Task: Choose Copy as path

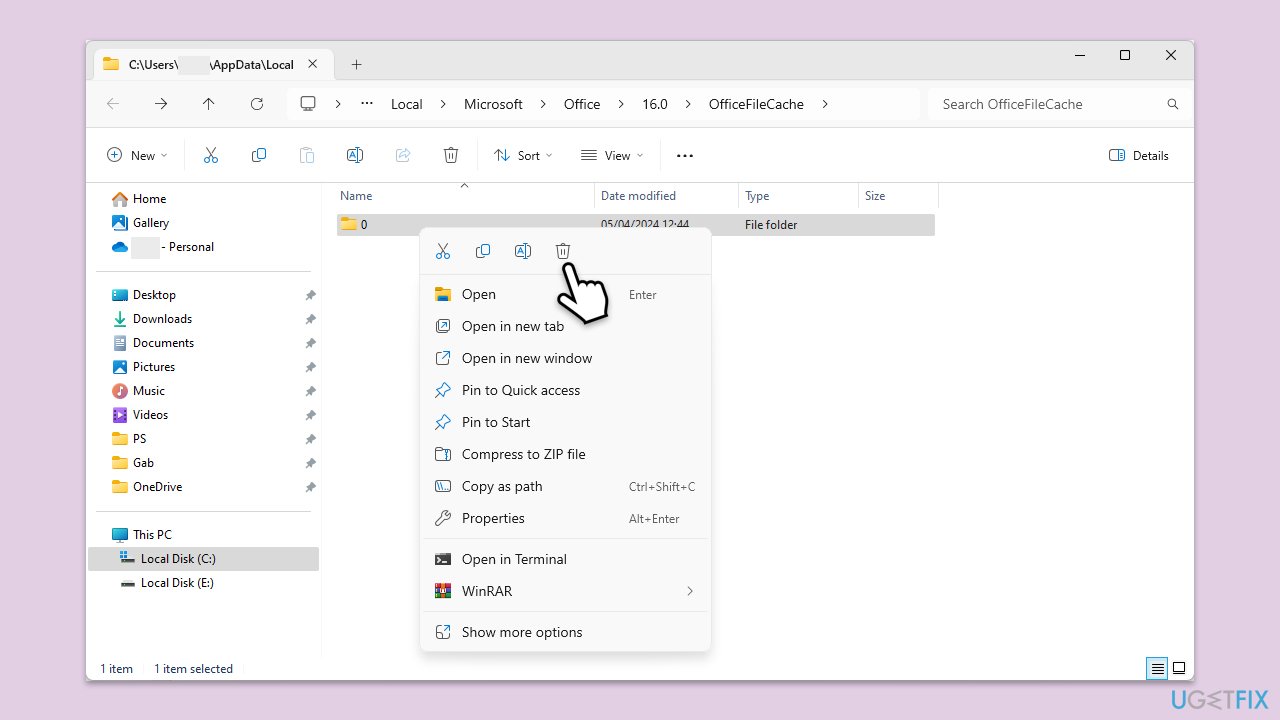Action: coord(565,486)
